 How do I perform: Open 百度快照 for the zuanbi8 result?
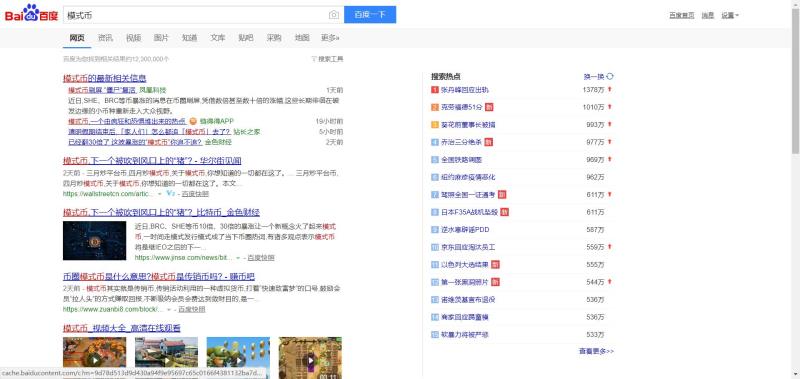tap(192, 310)
